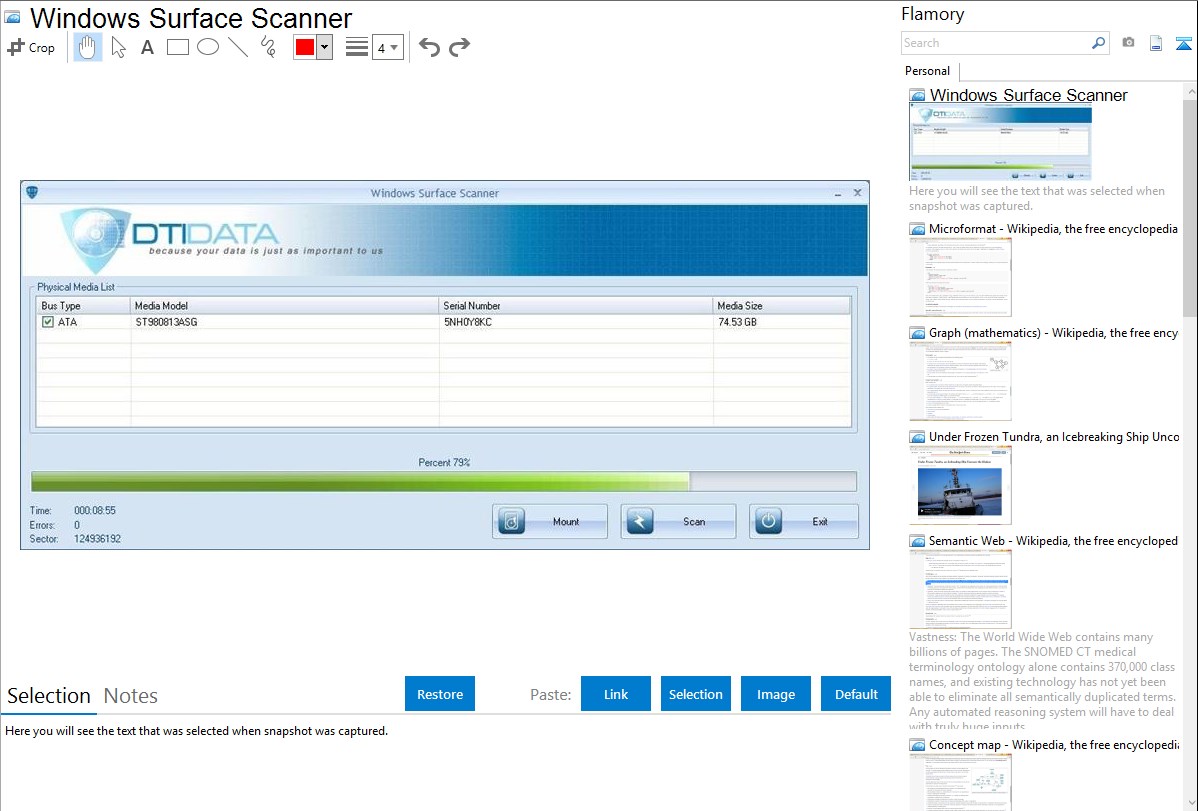1198x811 pixels.
Task: Click the Paste Default button
Action: pyautogui.click(x=856, y=694)
